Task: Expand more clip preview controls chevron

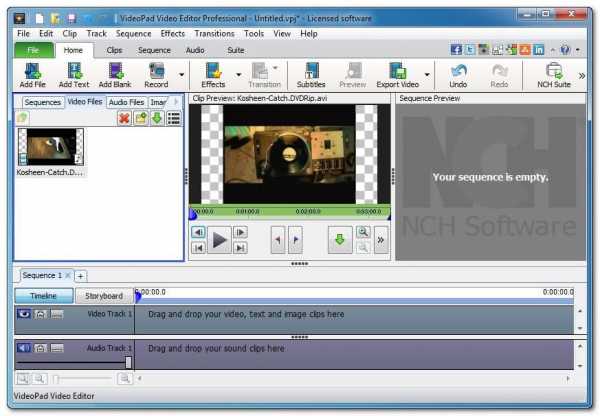Action: tap(381, 240)
